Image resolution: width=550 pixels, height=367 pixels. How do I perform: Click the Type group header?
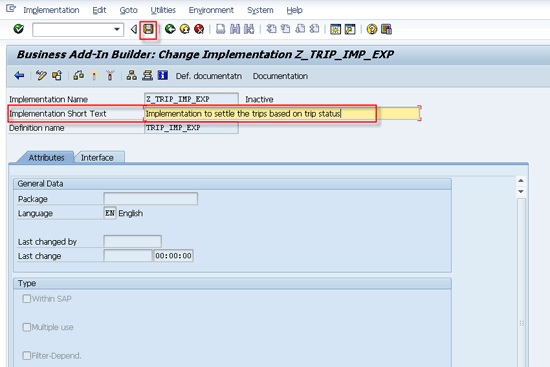[x=232, y=283]
